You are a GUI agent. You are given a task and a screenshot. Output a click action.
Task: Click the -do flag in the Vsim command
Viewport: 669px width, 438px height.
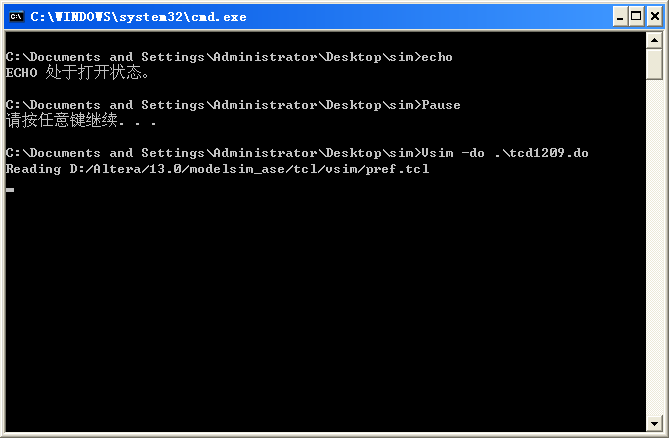coord(473,153)
